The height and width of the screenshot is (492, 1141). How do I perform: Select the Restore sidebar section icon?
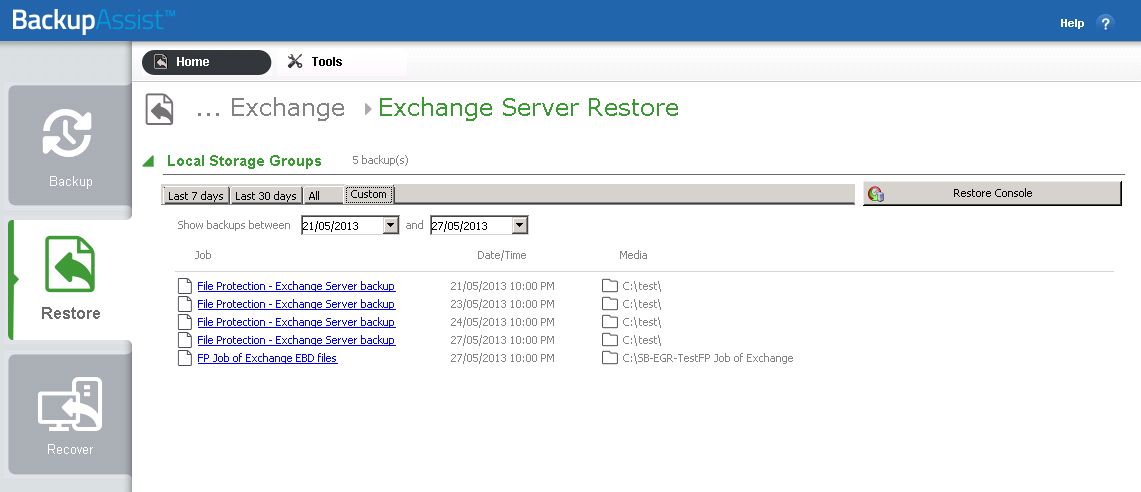(70, 263)
